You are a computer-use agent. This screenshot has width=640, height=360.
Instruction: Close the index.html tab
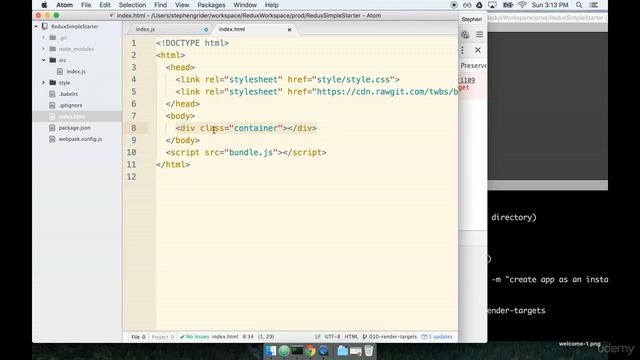tap(289, 29)
